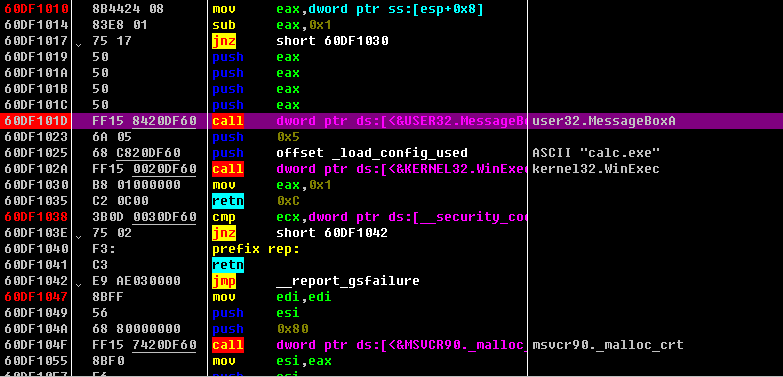Click call to MSVCR90._malloc instruction
The image size is (783, 377).
(x=369, y=345)
